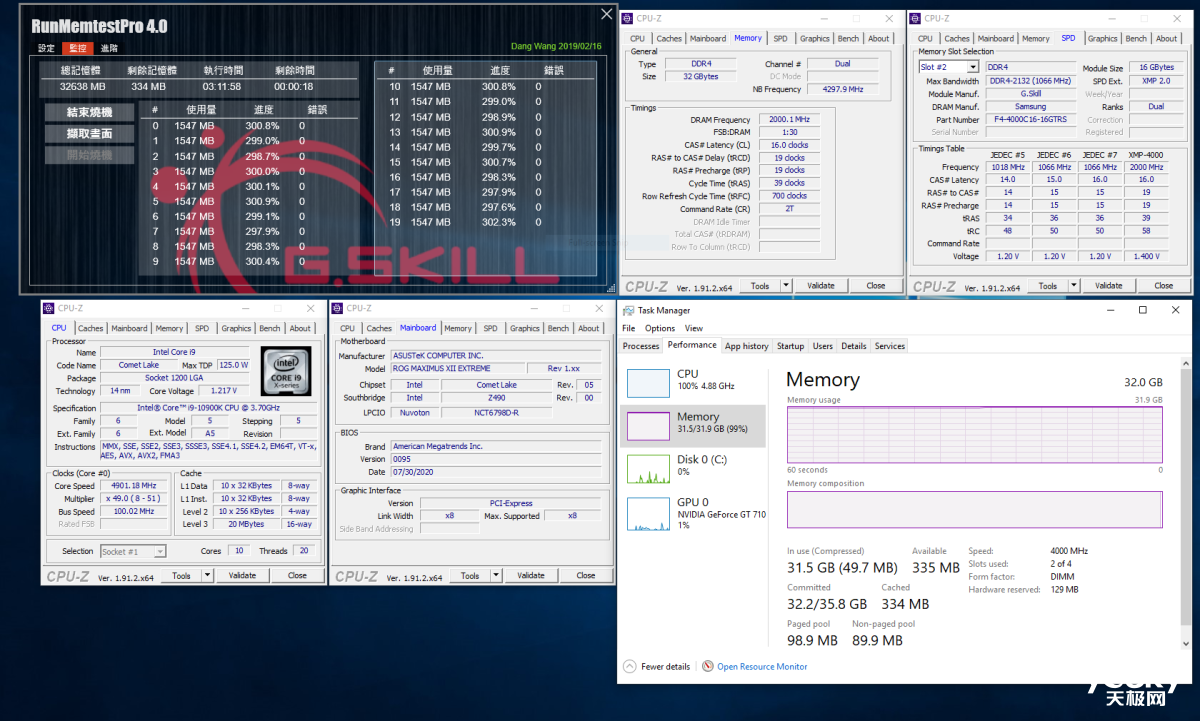This screenshot has width=1200, height=721.
Task: Click Close button in CPU-Z Memory window
Action: (x=876, y=285)
